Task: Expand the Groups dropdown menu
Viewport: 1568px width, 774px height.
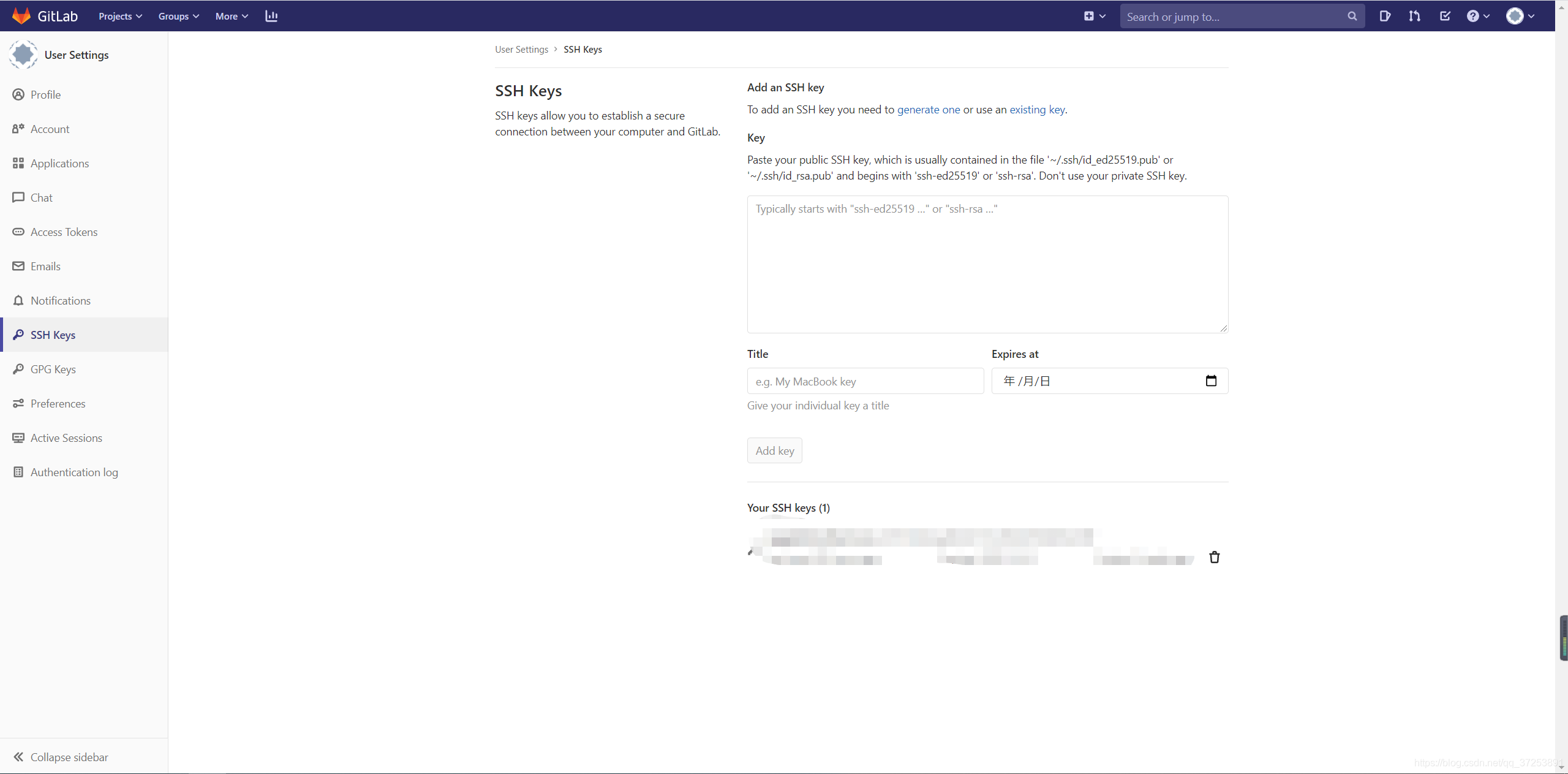Action: coord(177,16)
